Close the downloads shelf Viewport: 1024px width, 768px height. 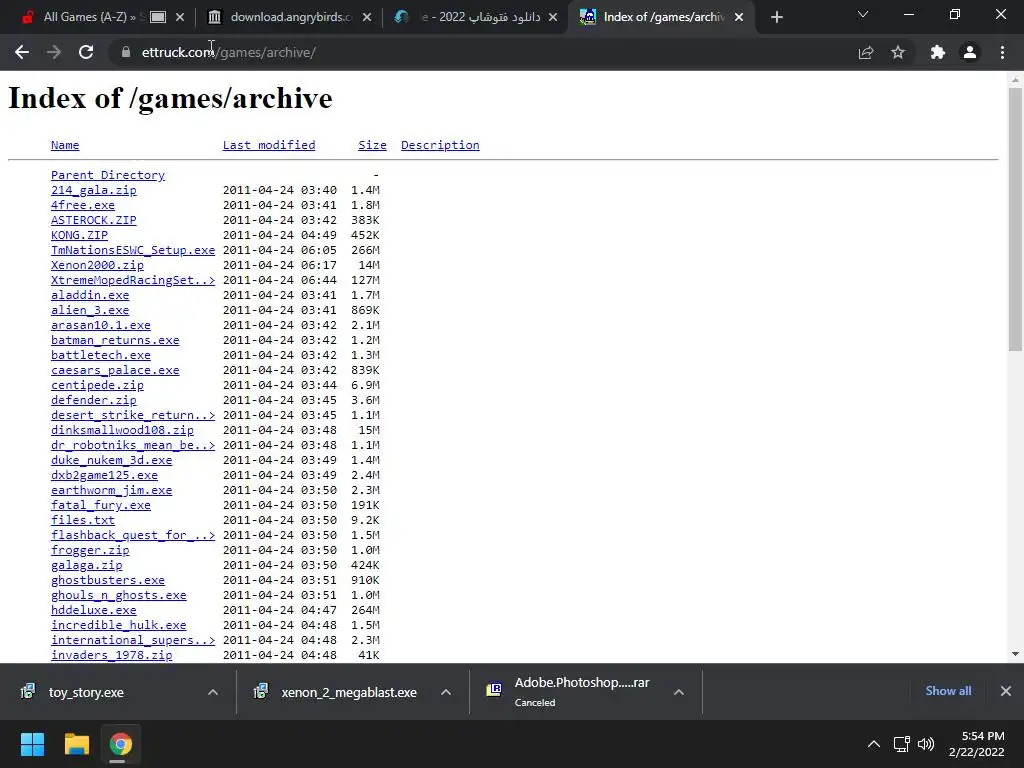(x=1006, y=691)
